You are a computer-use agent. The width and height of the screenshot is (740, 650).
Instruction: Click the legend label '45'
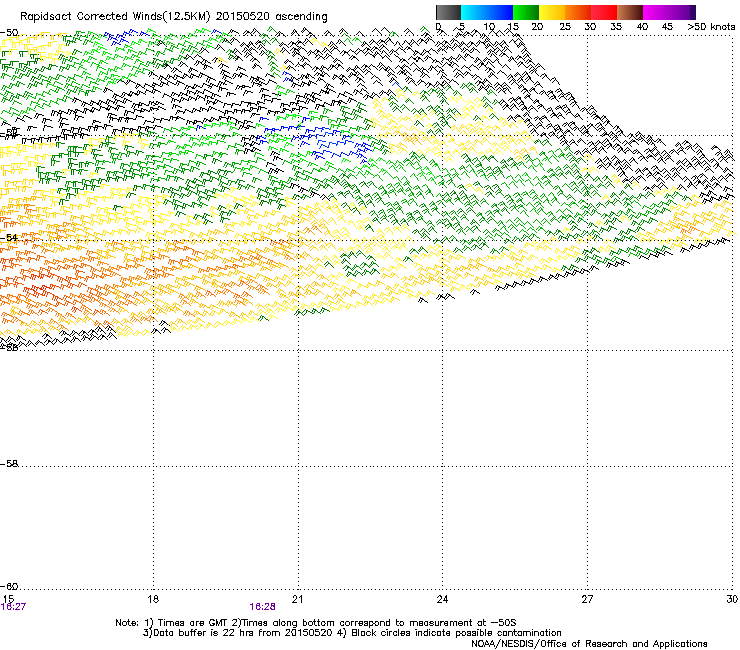pyautogui.click(x=667, y=27)
